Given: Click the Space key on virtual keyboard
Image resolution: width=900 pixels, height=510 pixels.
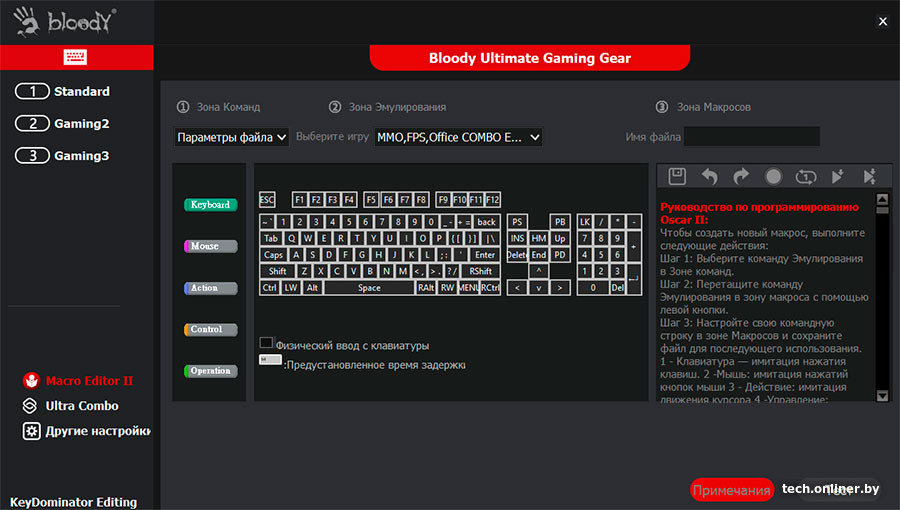Looking at the screenshot, I should point(369,288).
